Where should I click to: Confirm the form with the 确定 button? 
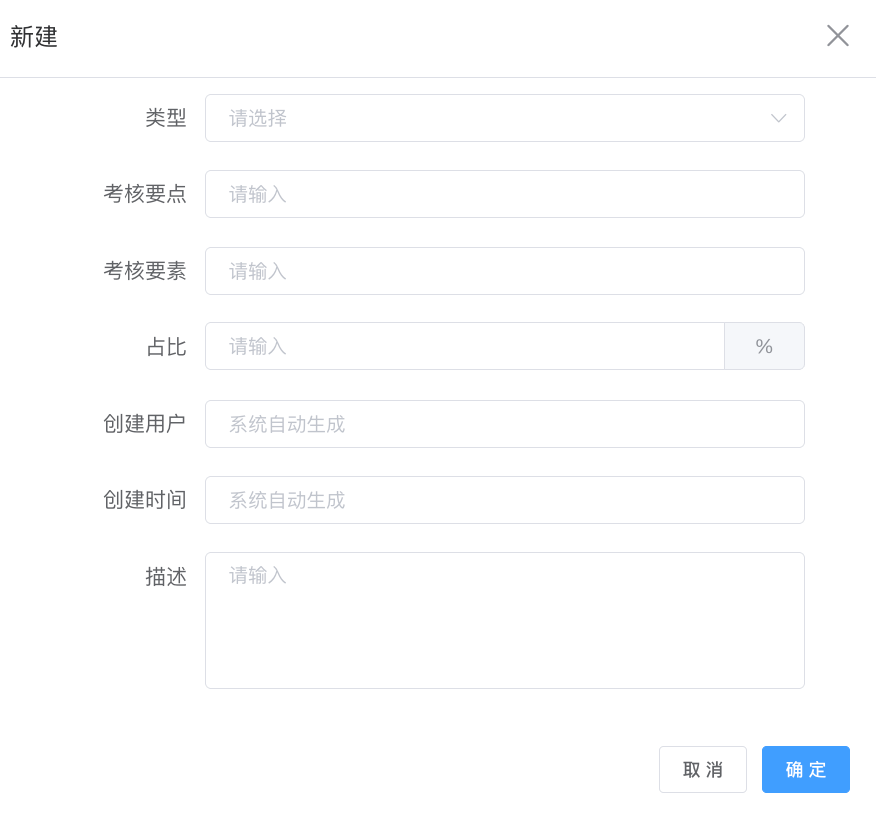(805, 769)
